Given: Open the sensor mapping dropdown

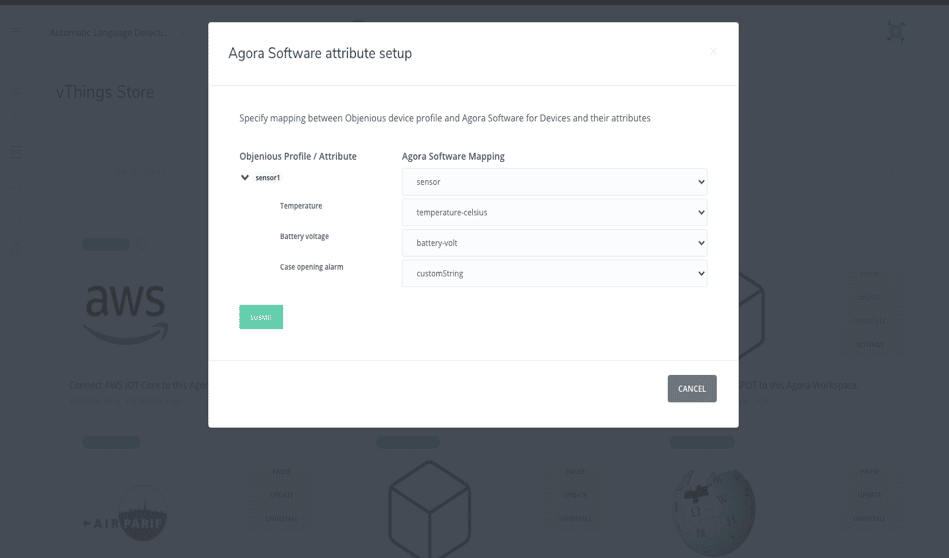Looking at the screenshot, I should click(554, 182).
